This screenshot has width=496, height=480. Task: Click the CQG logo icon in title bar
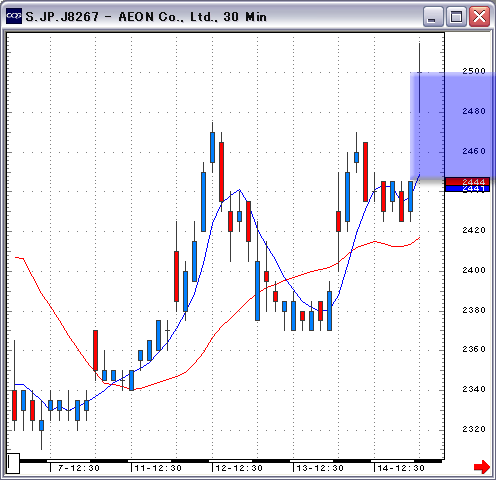(x=14, y=16)
